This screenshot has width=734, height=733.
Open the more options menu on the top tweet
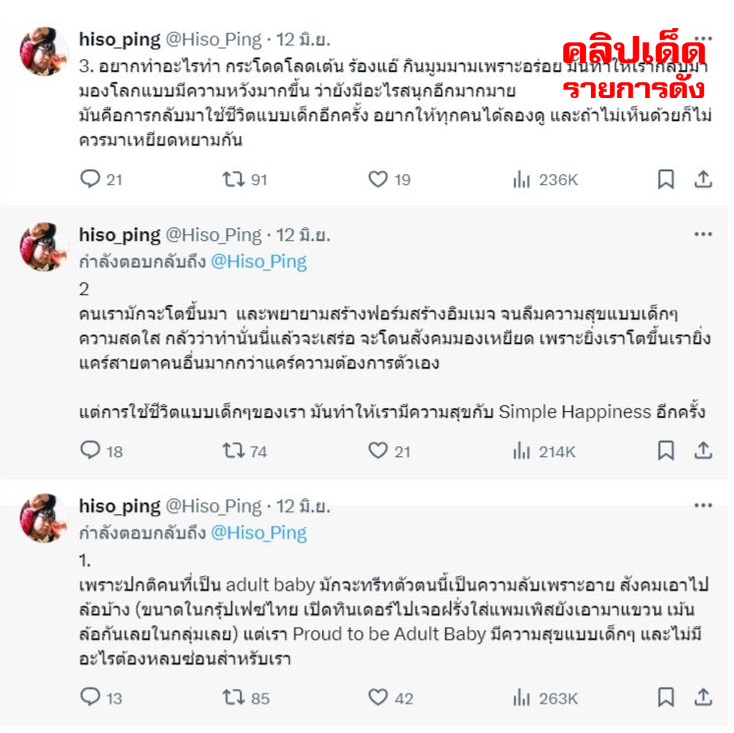click(703, 38)
